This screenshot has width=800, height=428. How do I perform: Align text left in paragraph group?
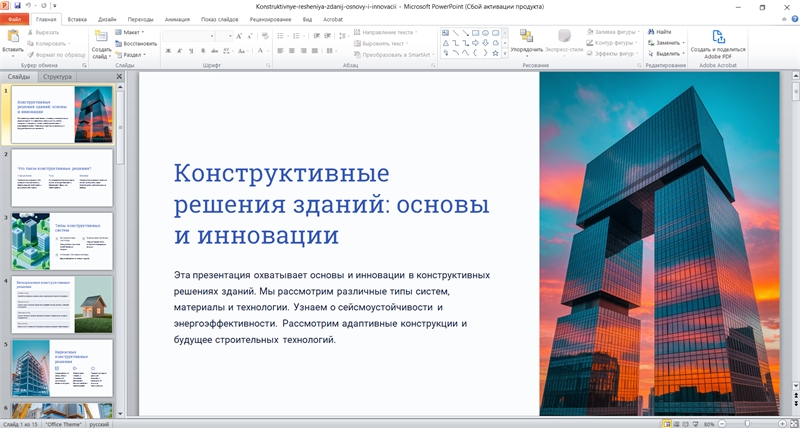click(x=280, y=51)
